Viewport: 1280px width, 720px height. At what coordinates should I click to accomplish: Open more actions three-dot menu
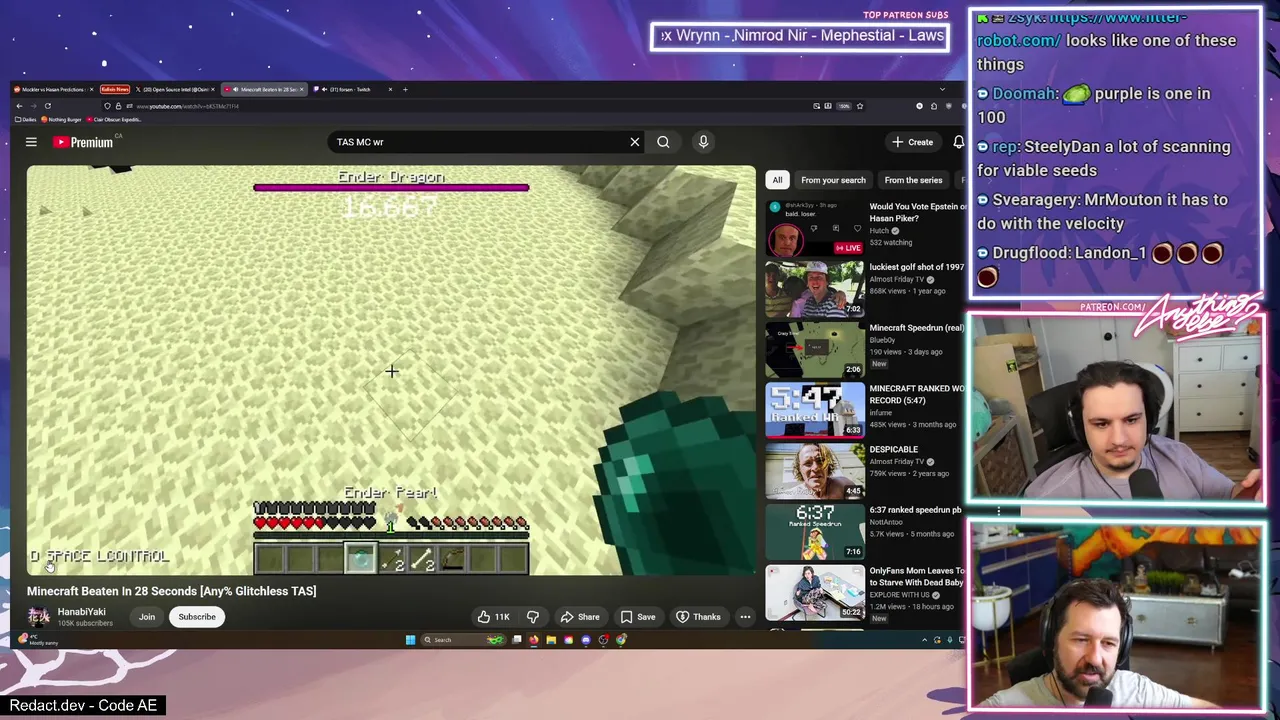point(745,617)
